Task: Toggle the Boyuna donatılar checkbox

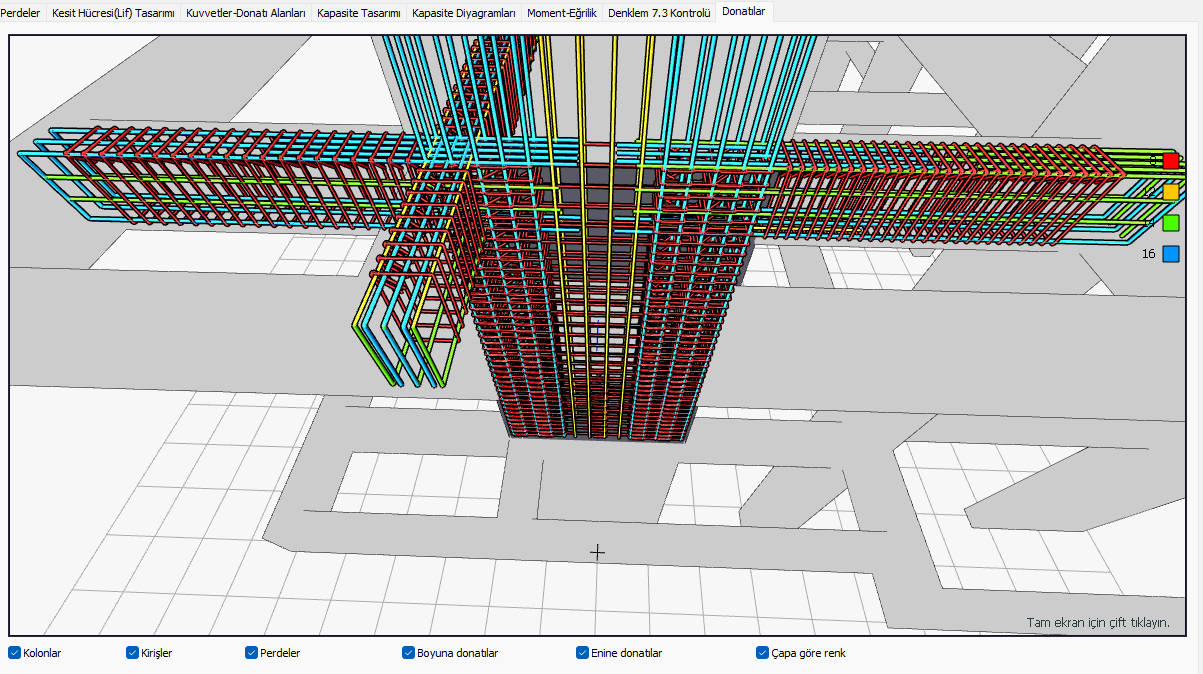Action: (x=409, y=653)
